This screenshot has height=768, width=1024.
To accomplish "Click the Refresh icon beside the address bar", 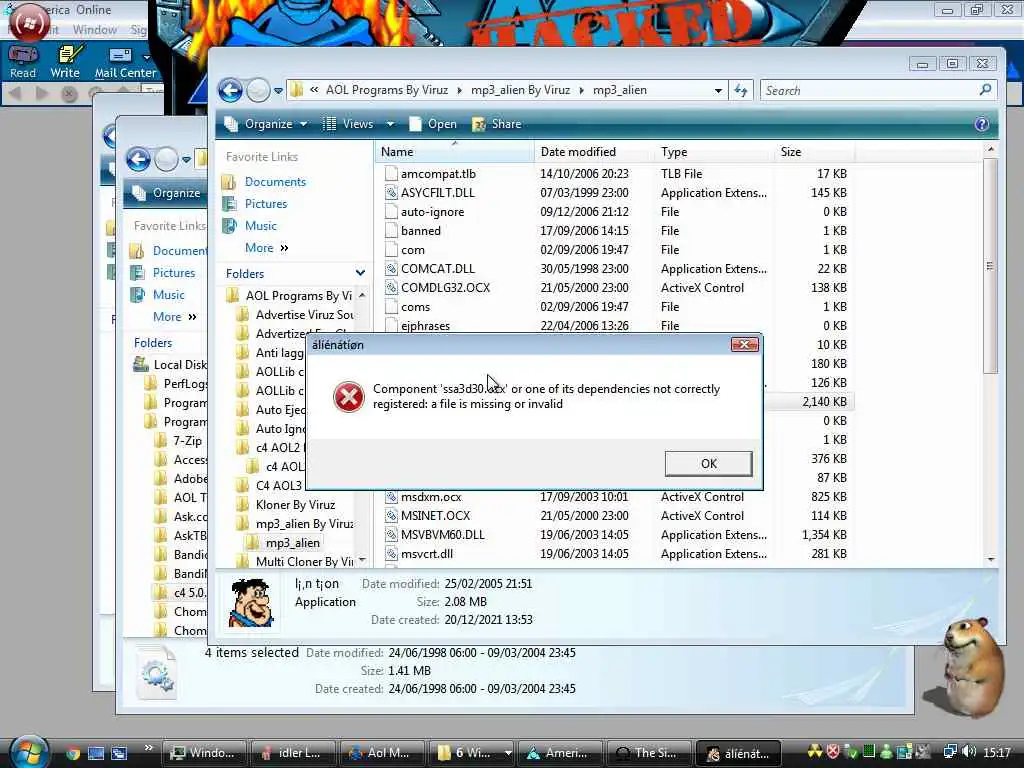I will [741, 90].
